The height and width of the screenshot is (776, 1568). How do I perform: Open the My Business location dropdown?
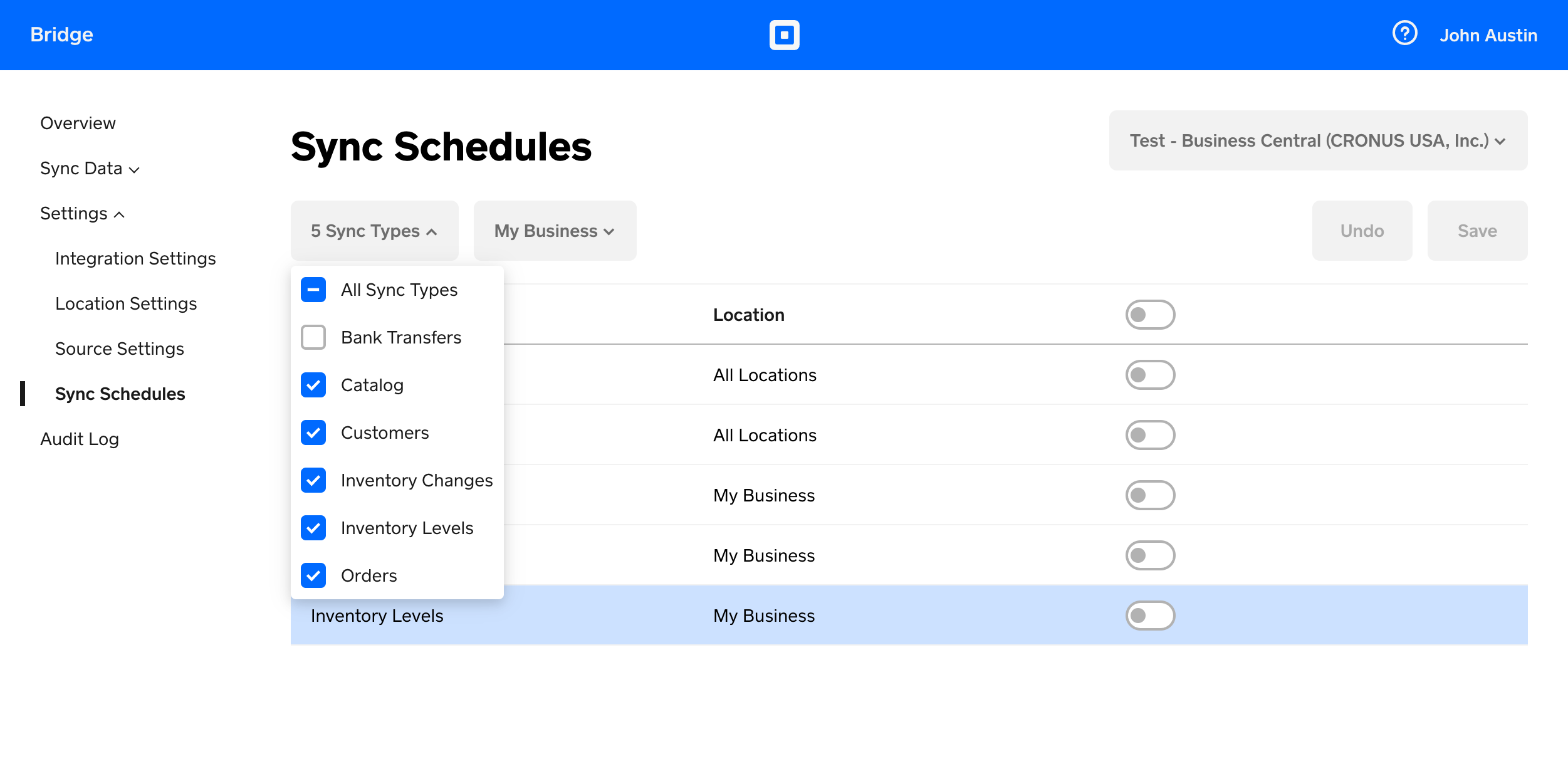point(555,231)
